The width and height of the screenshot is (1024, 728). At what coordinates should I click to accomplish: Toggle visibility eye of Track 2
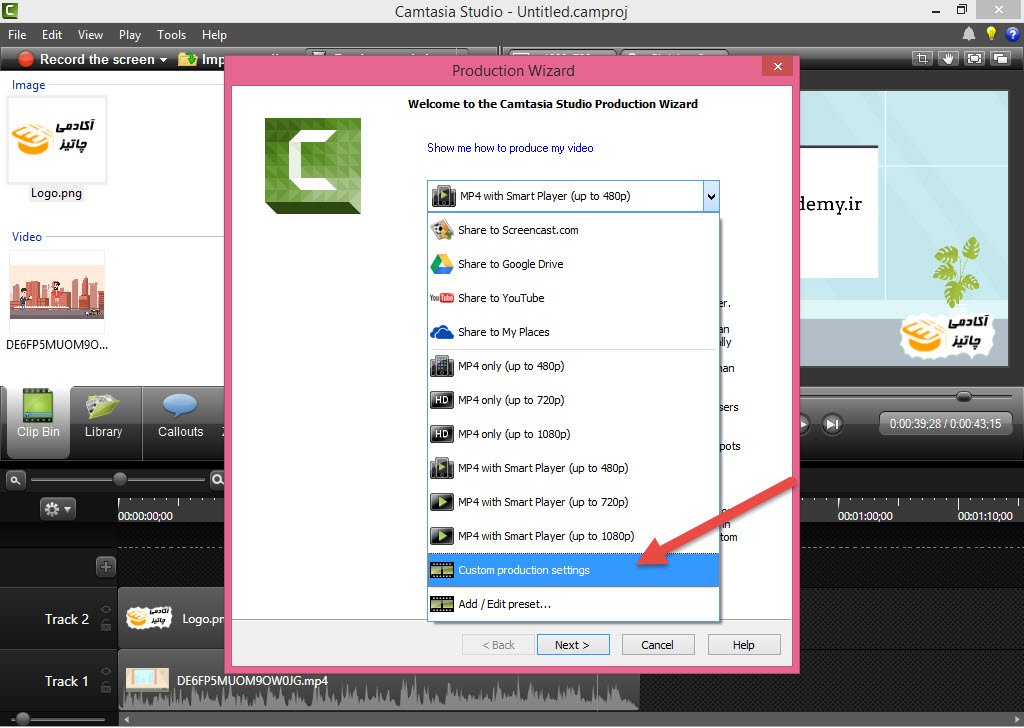(106, 610)
